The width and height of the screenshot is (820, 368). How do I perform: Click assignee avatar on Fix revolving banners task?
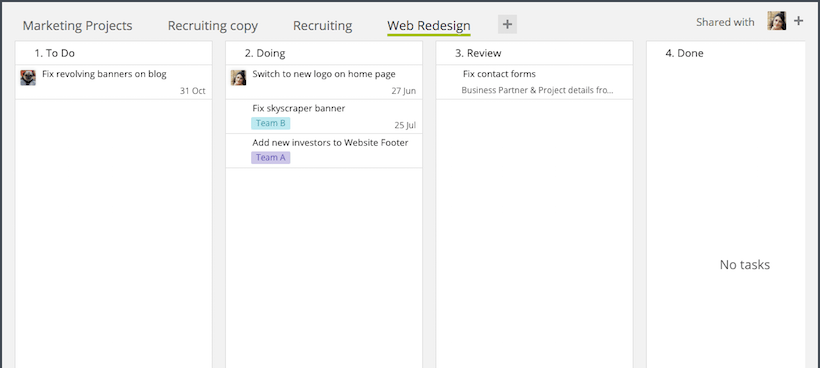[28, 77]
